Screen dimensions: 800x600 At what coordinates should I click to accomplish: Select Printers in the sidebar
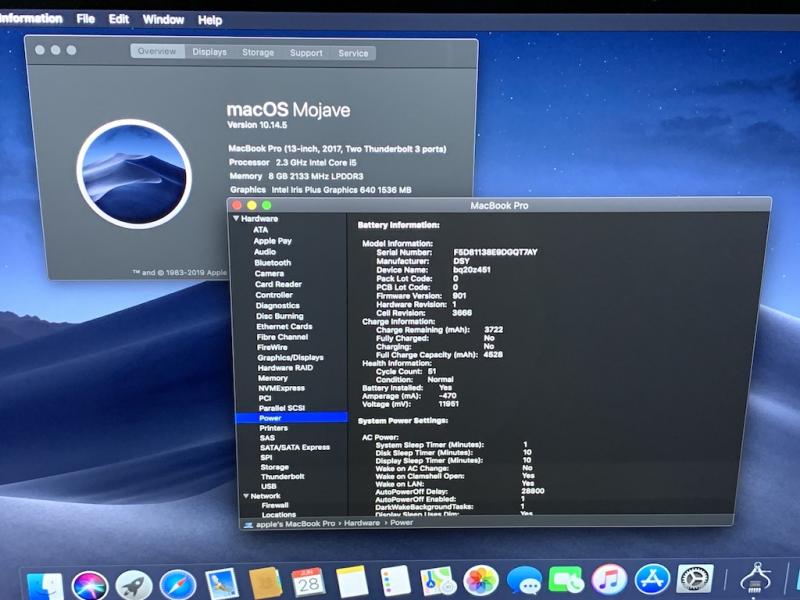273,428
